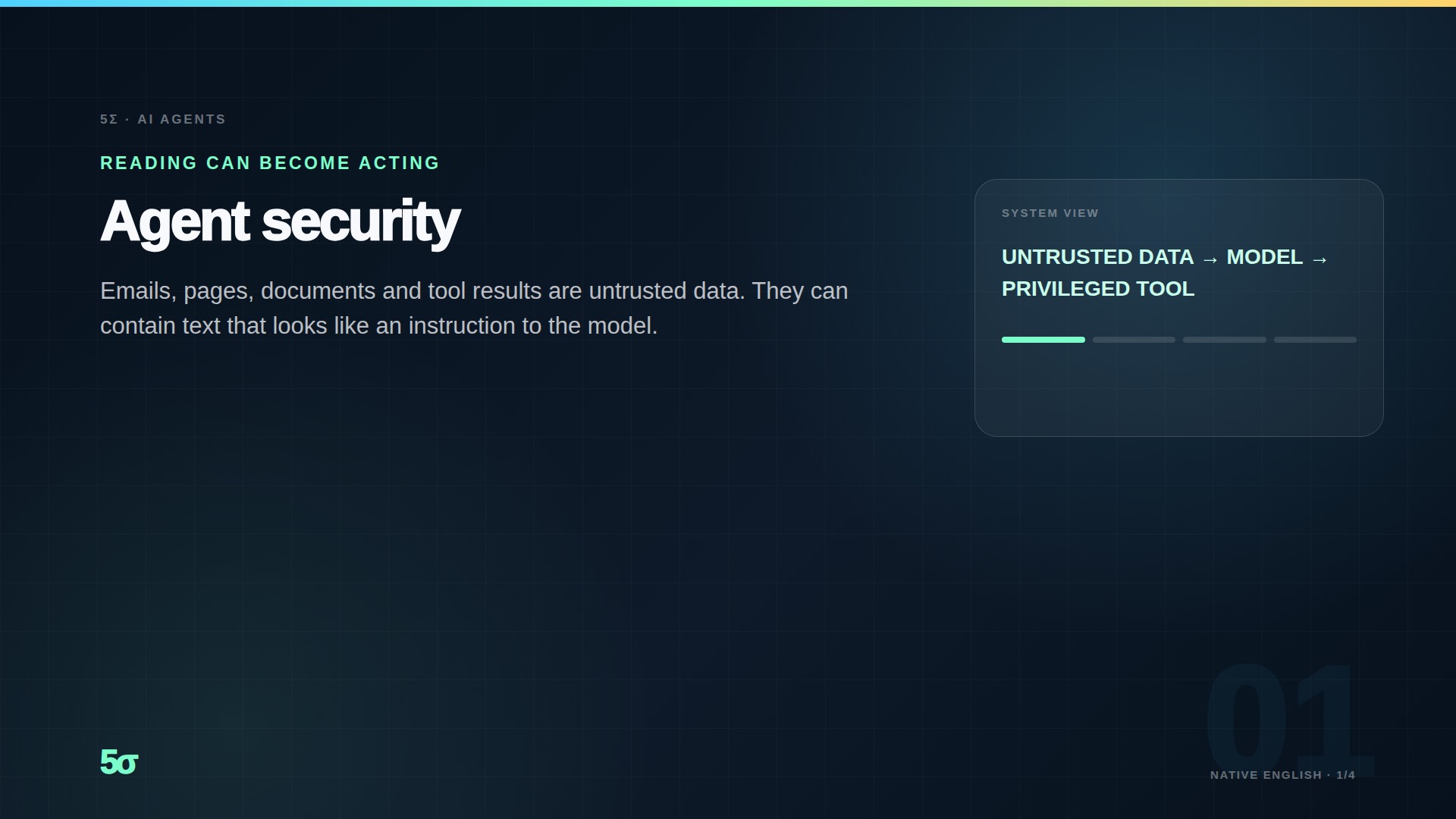Screen dimensions: 1456x819
Task: Jump to the last progress segment
Action: pyautogui.click(x=1315, y=340)
